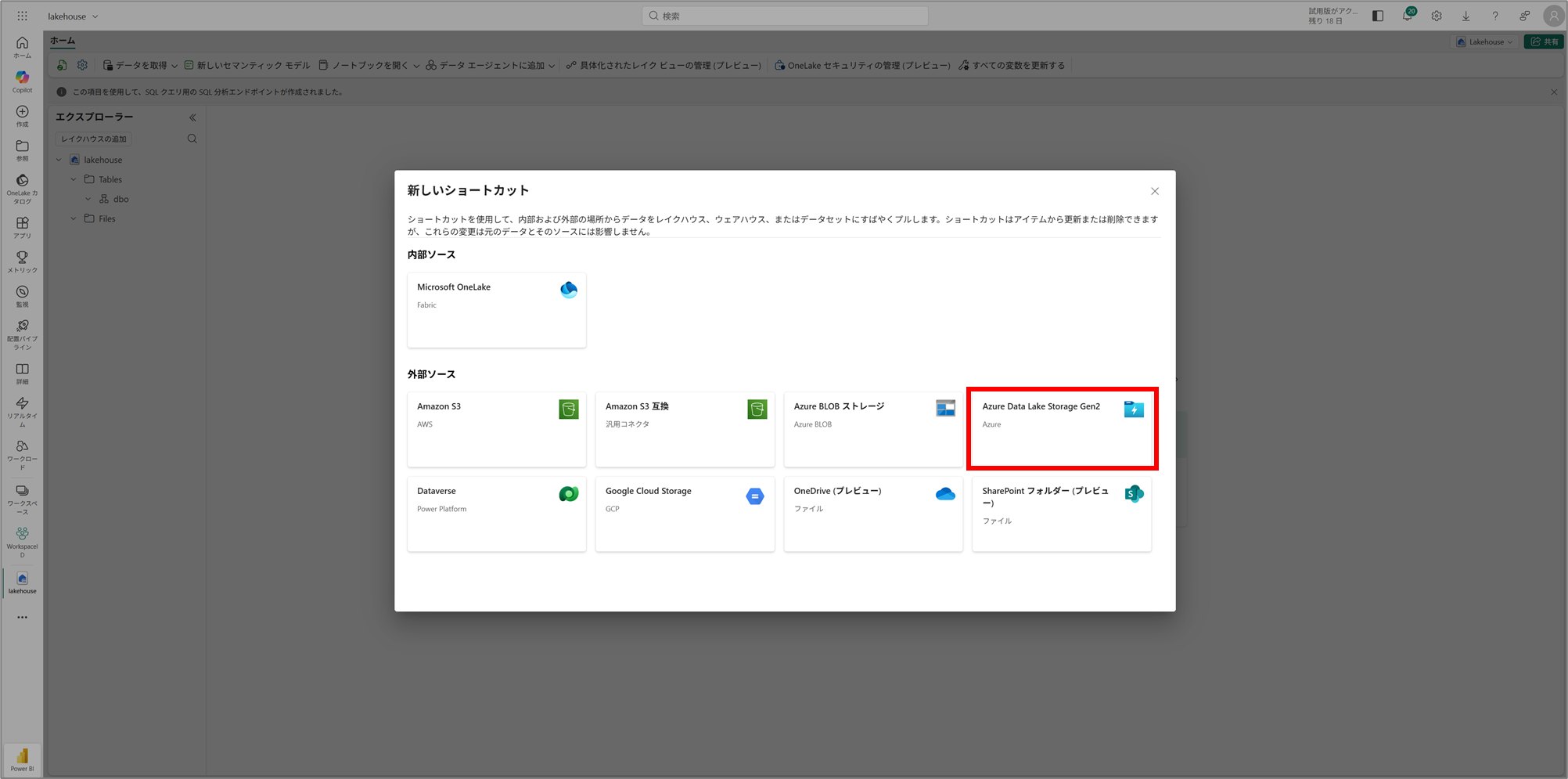Choose Microsoft OneLake as the internal source
The image size is (1568, 779).
tap(496, 309)
